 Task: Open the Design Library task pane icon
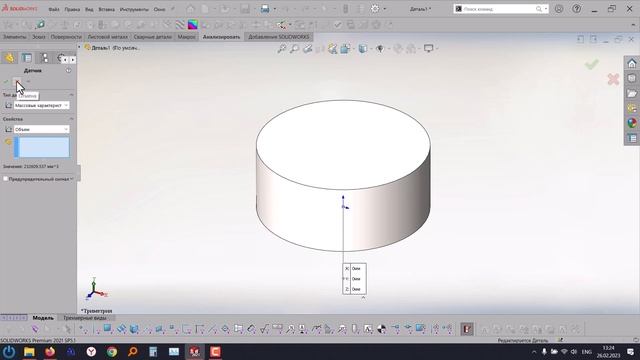tap(632, 78)
